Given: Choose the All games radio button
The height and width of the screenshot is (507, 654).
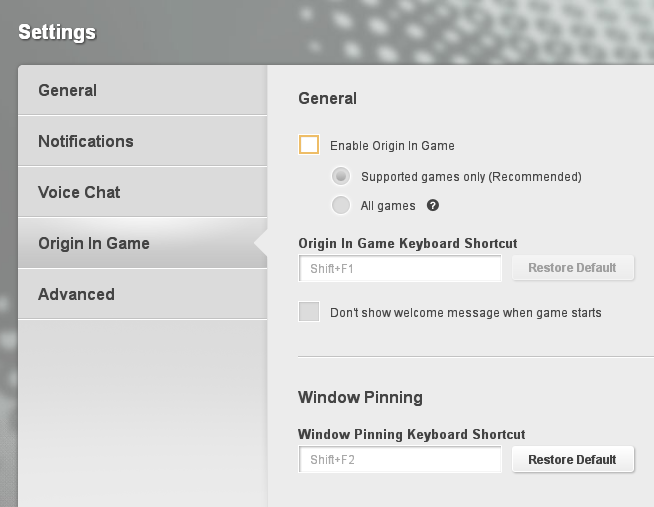Looking at the screenshot, I should pos(341,206).
